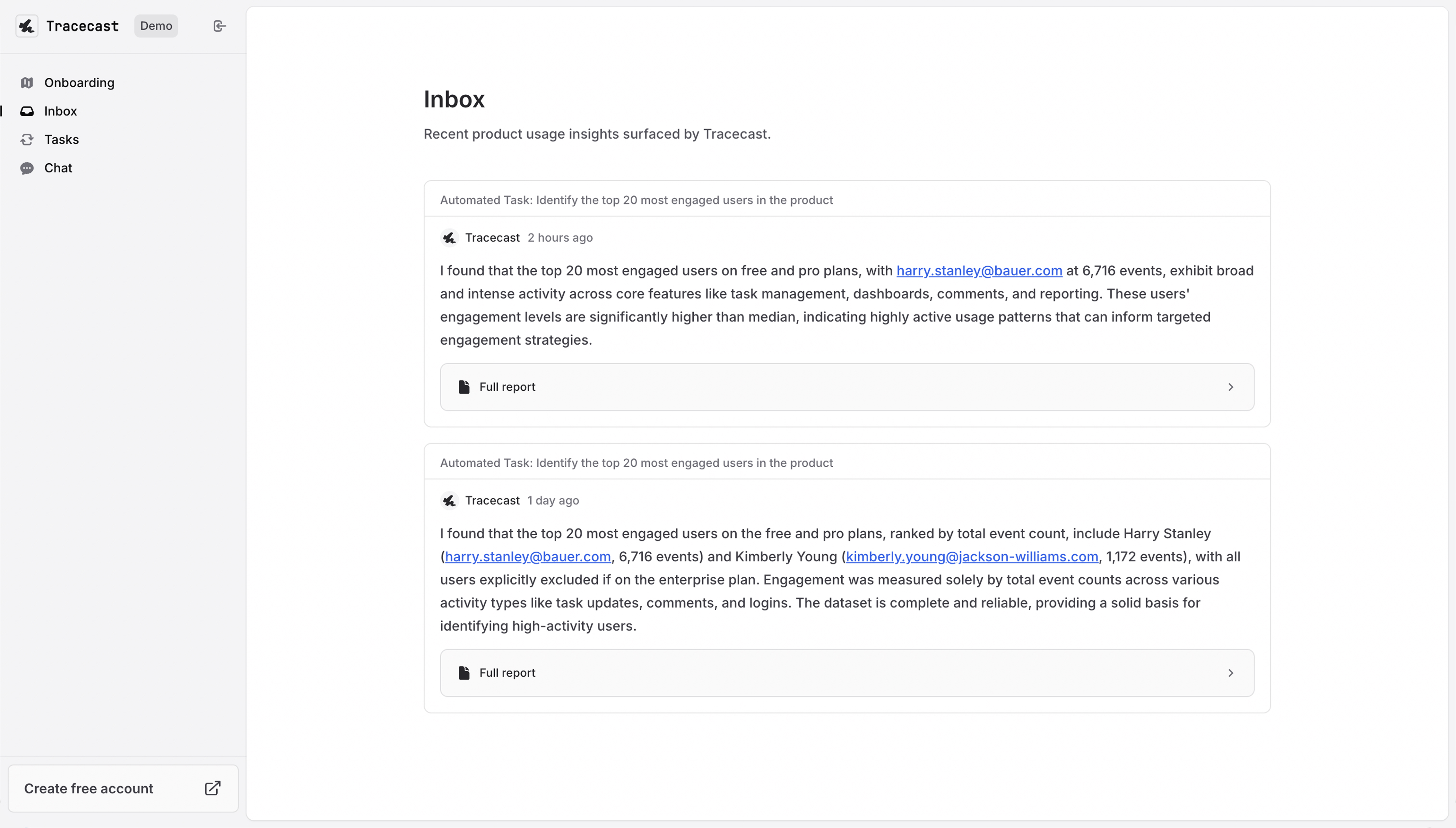The width and height of the screenshot is (1456, 828).
Task: Open Tasks from the sidebar menu
Action: click(x=61, y=140)
